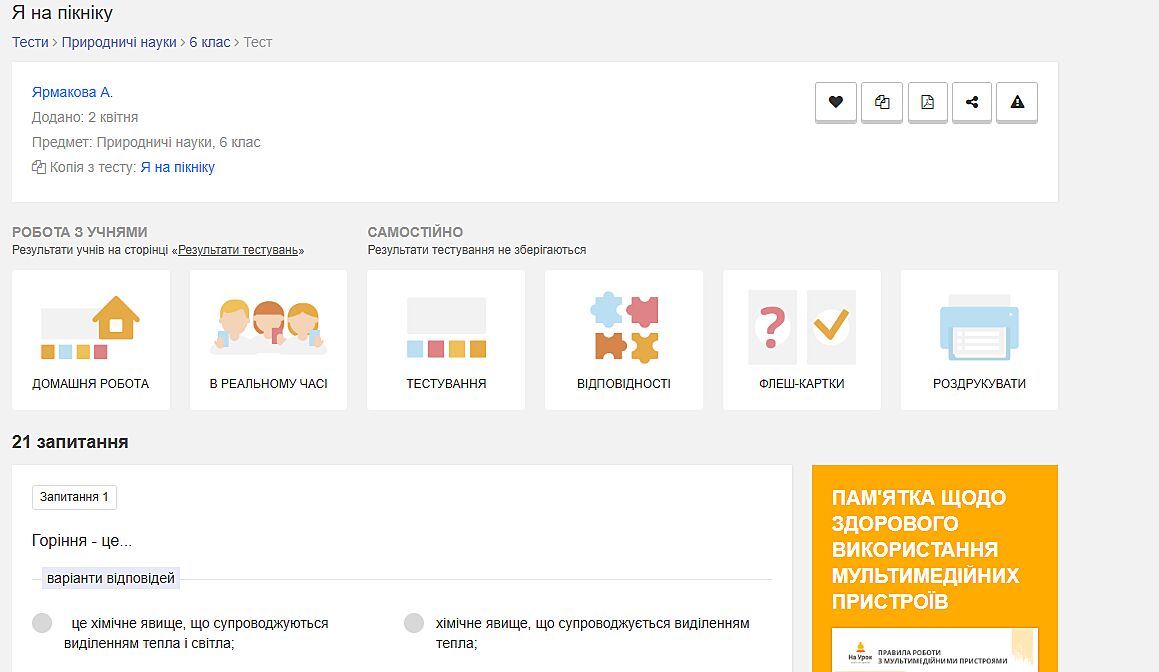Report problem with warning triangle icon
This screenshot has height=672, width=1159.
tap(1017, 102)
